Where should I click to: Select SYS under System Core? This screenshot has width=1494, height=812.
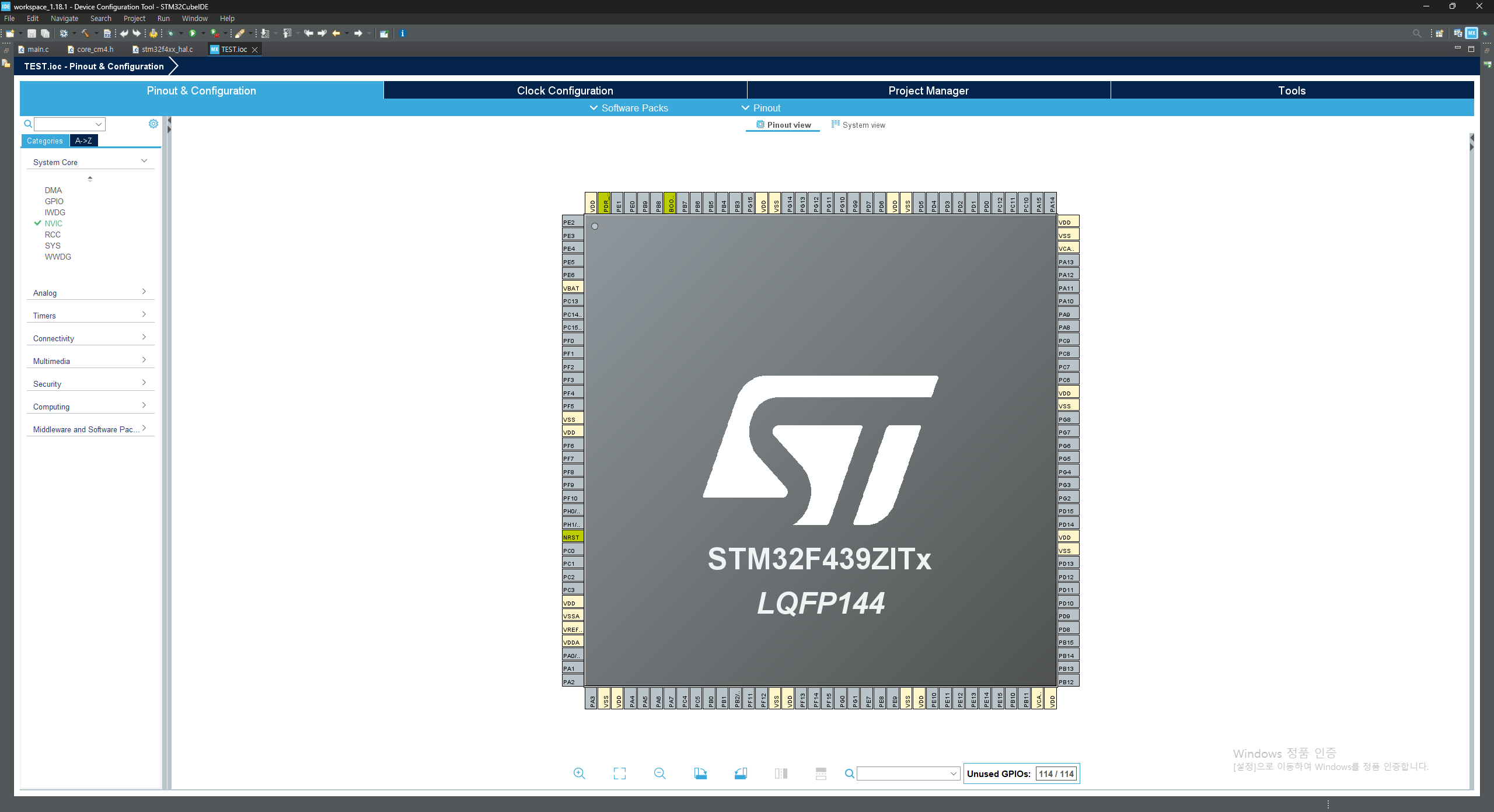coord(53,246)
